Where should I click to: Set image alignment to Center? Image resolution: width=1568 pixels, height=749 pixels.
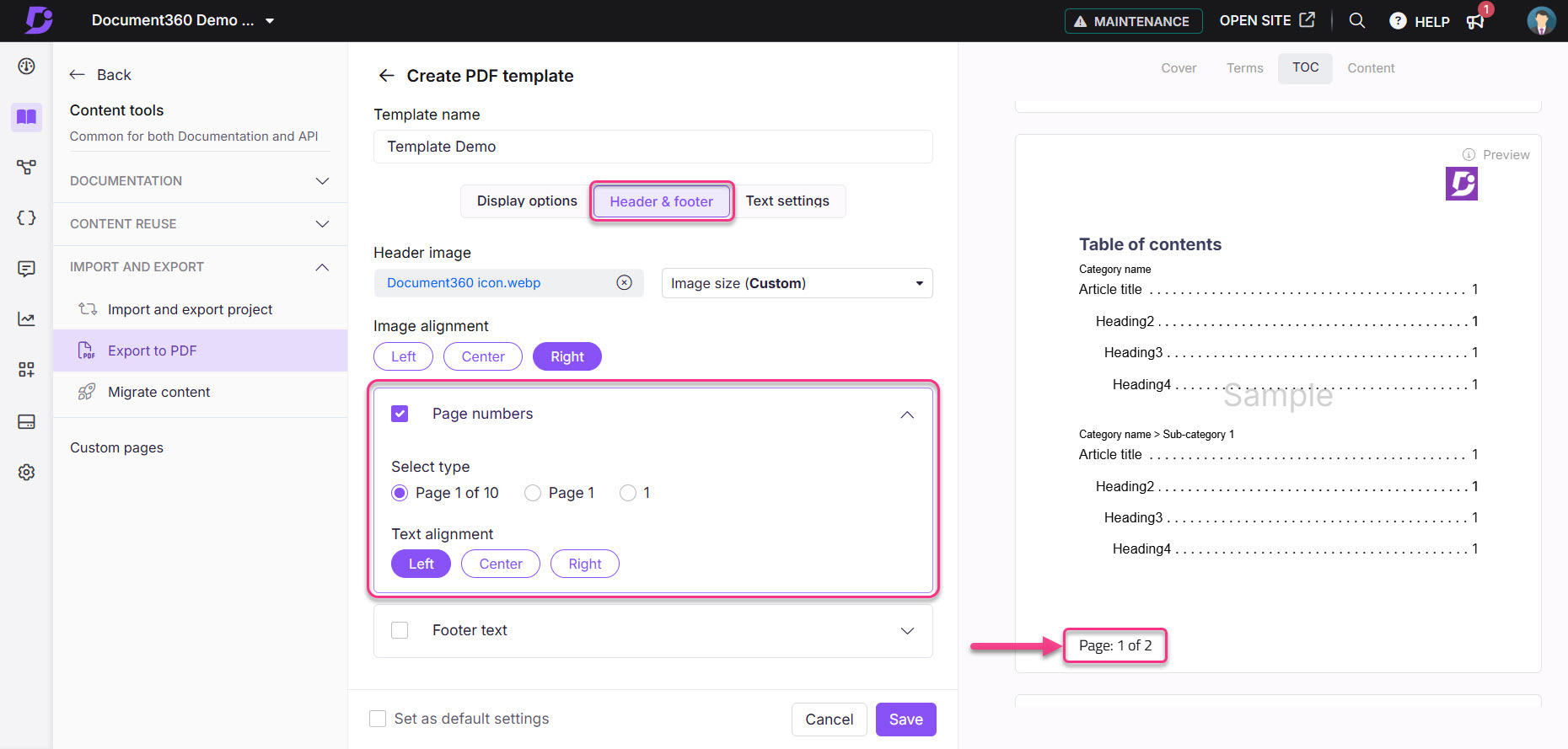pos(483,356)
